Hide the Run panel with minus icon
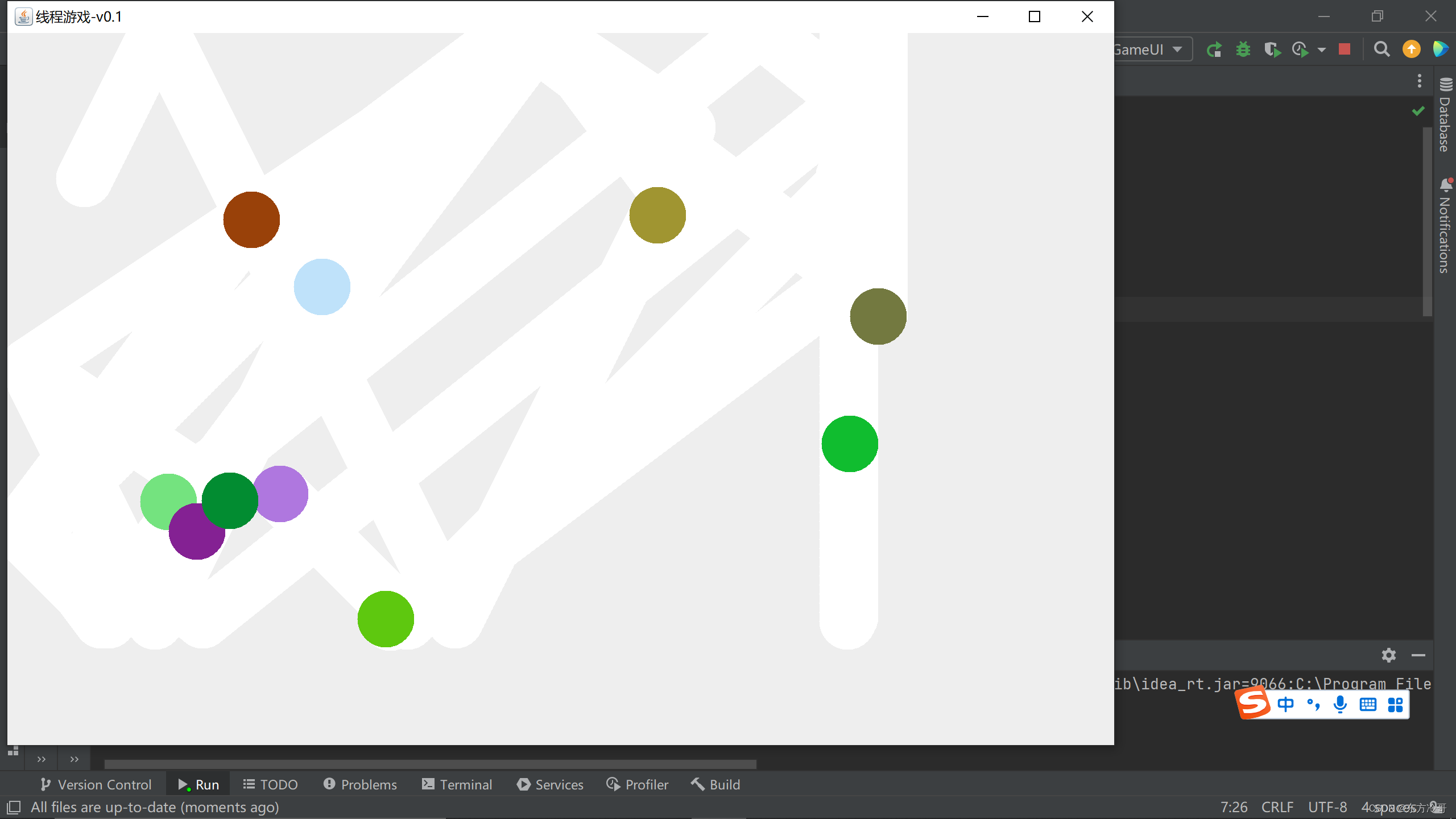 click(1418, 655)
